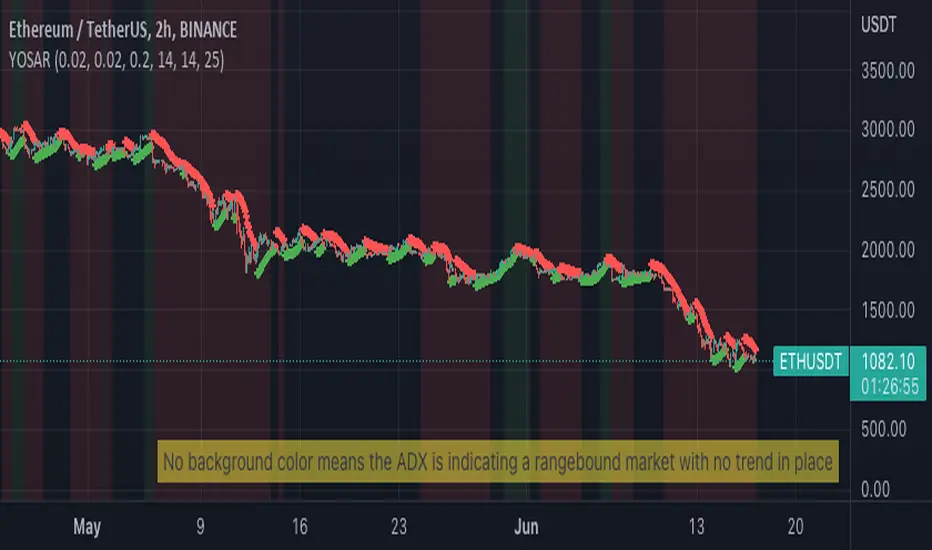Click the 16 date axis label
The height and width of the screenshot is (550, 932).
click(x=300, y=527)
